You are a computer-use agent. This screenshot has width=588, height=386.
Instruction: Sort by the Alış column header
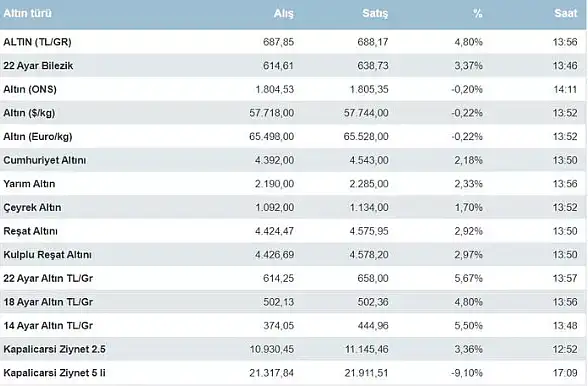click(x=284, y=14)
